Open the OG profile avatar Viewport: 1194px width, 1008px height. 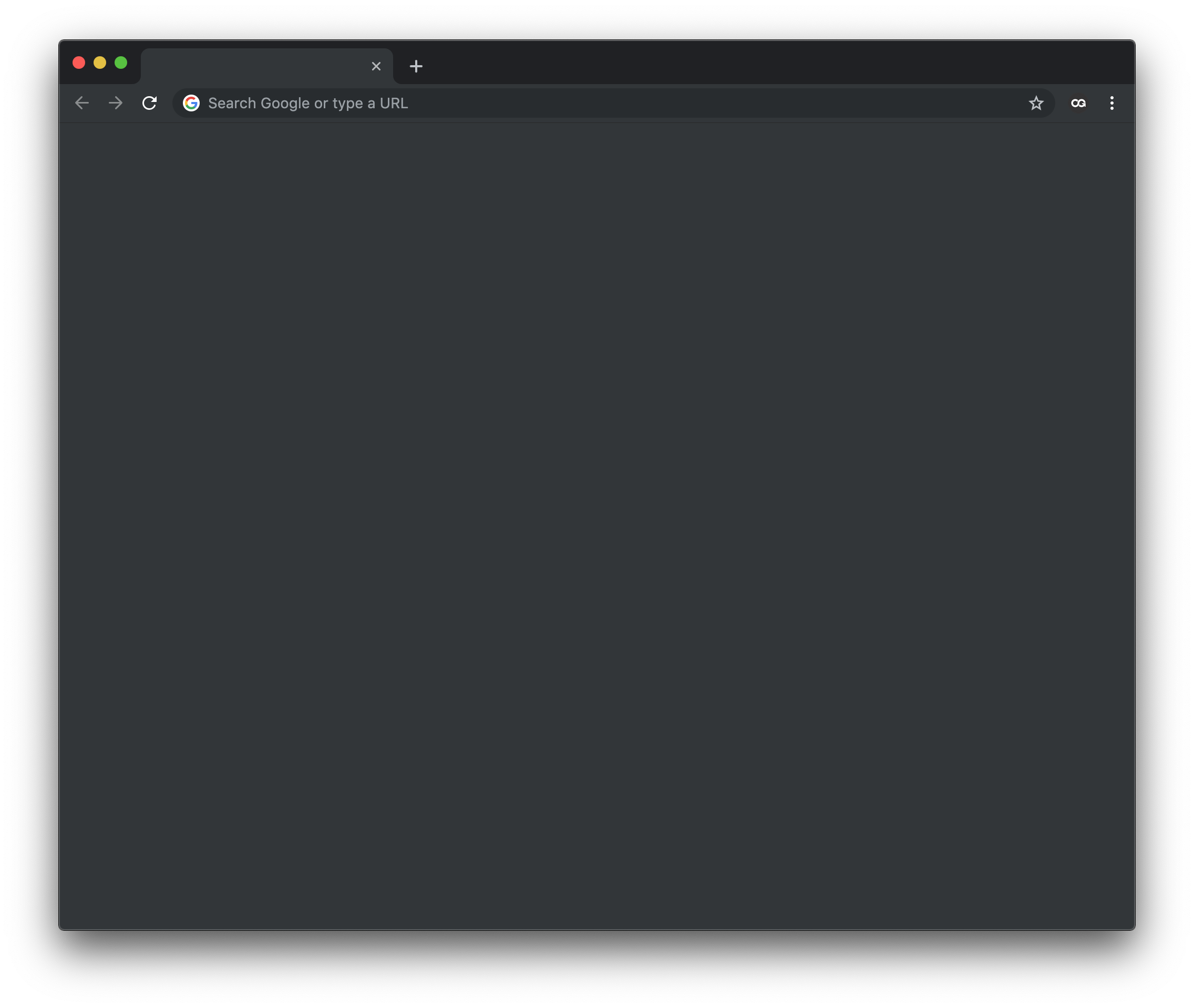click(x=1078, y=103)
